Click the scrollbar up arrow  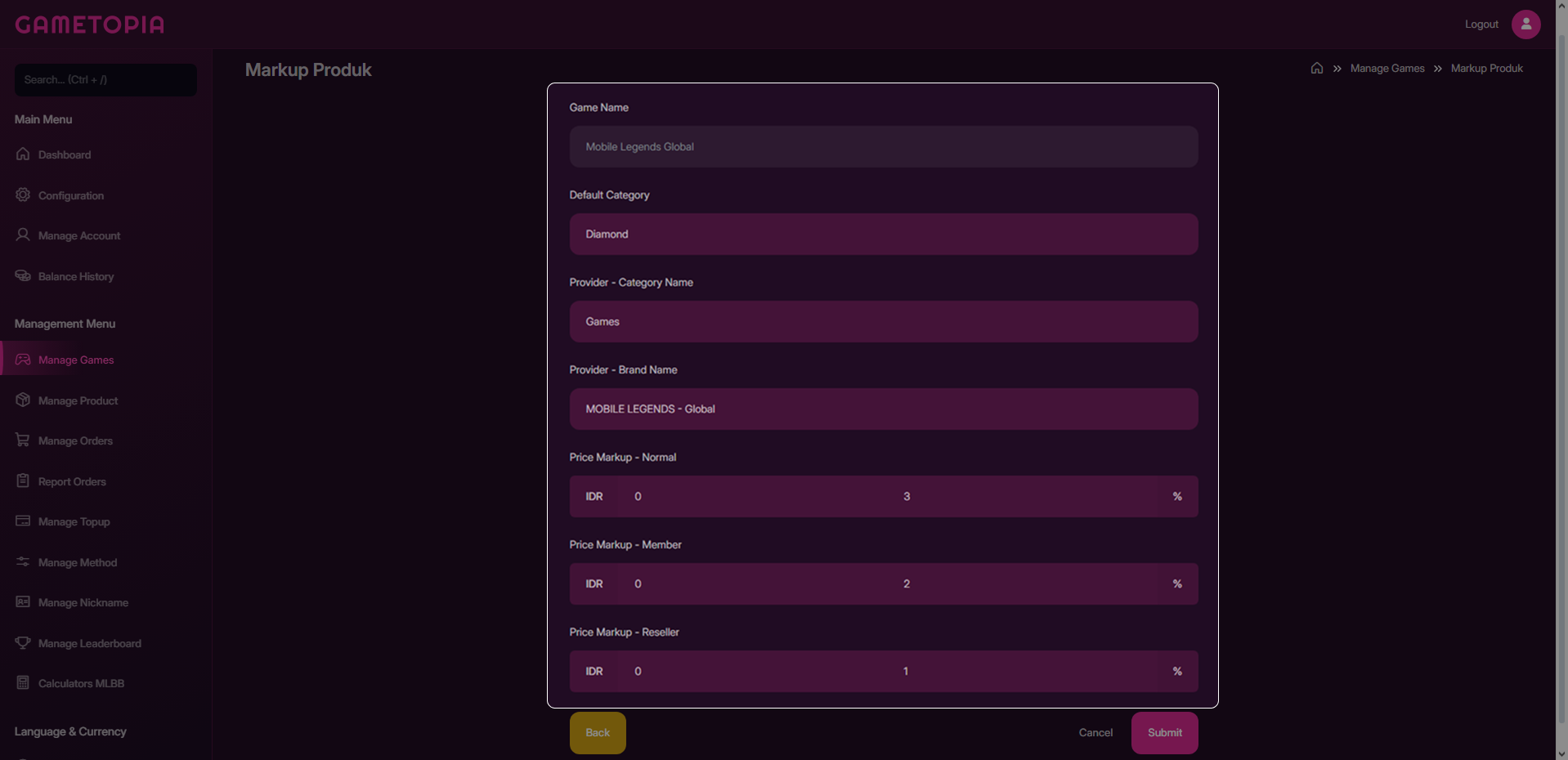point(1561,7)
